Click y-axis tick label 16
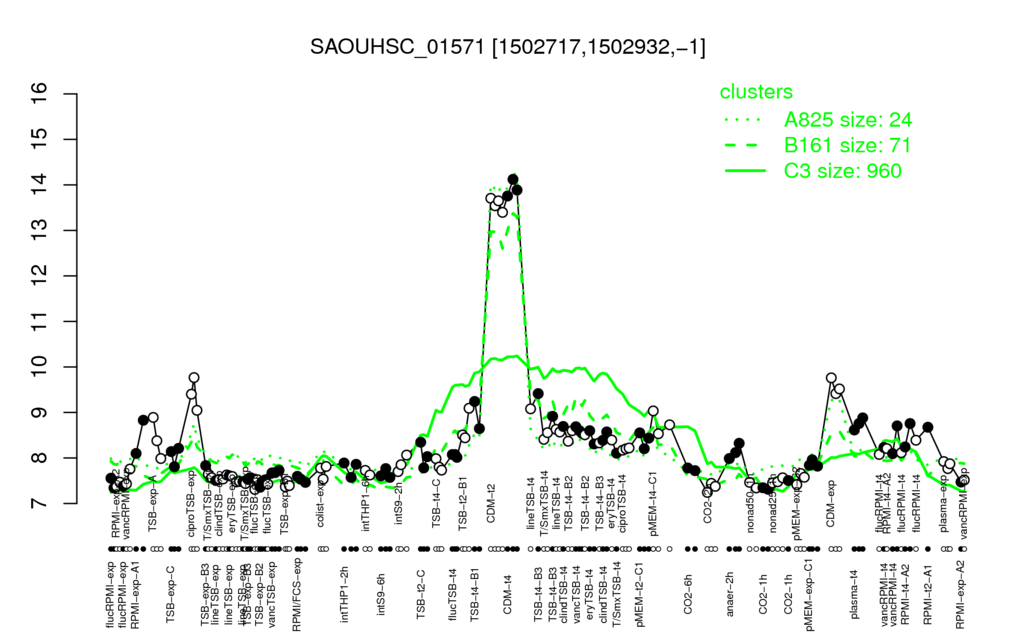The image size is (1024, 640). pos(40,93)
